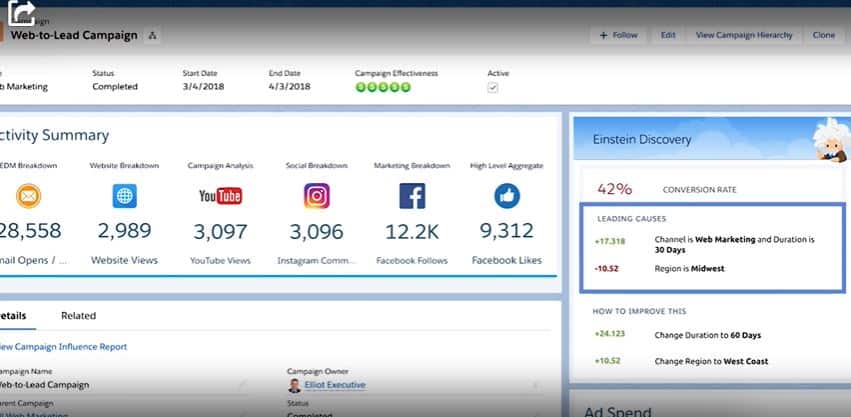Click the share arrow icon at top left
Image resolution: width=851 pixels, height=417 pixels.
pos(21,12)
